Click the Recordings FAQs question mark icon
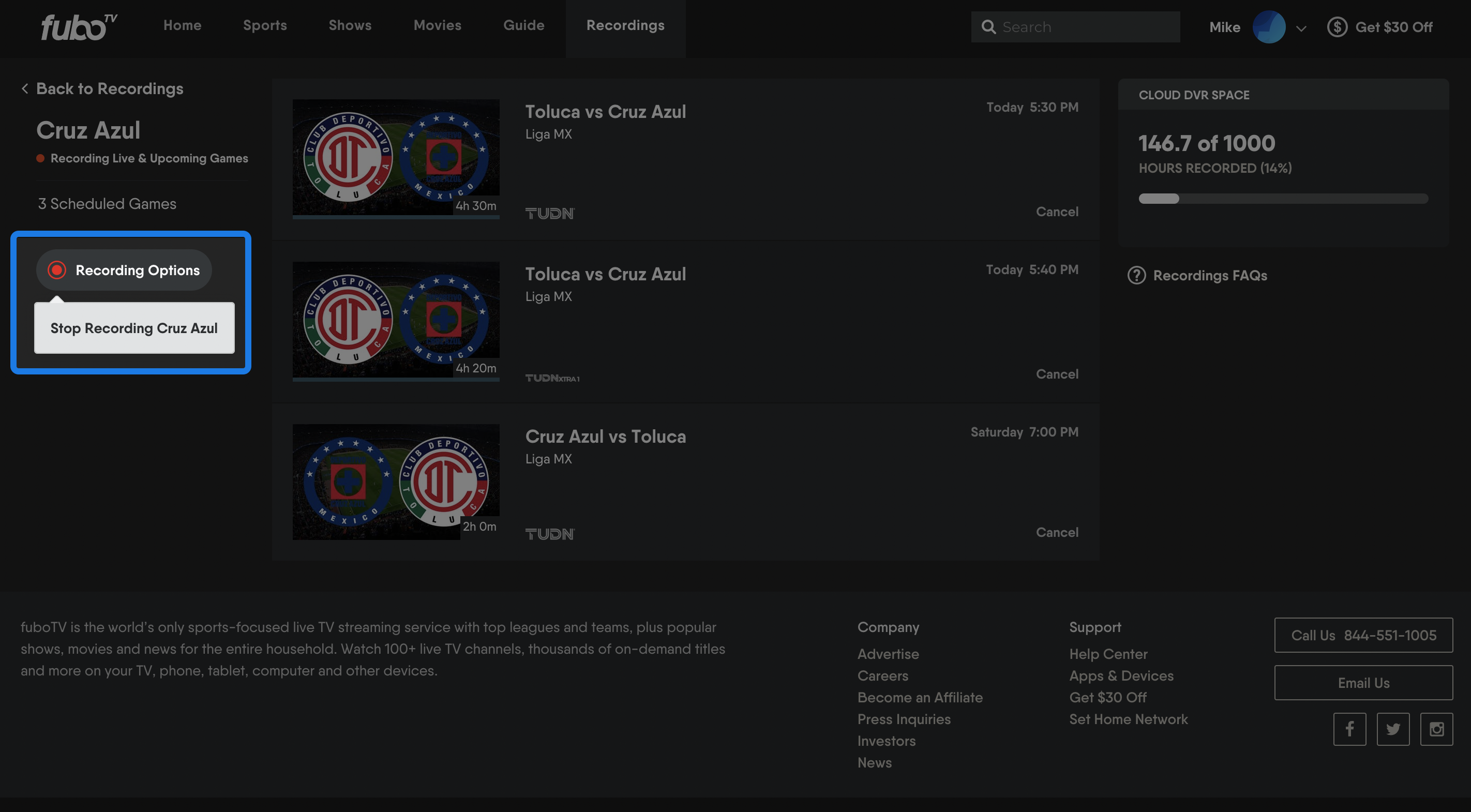Viewport: 1471px width, 812px height. (x=1136, y=275)
